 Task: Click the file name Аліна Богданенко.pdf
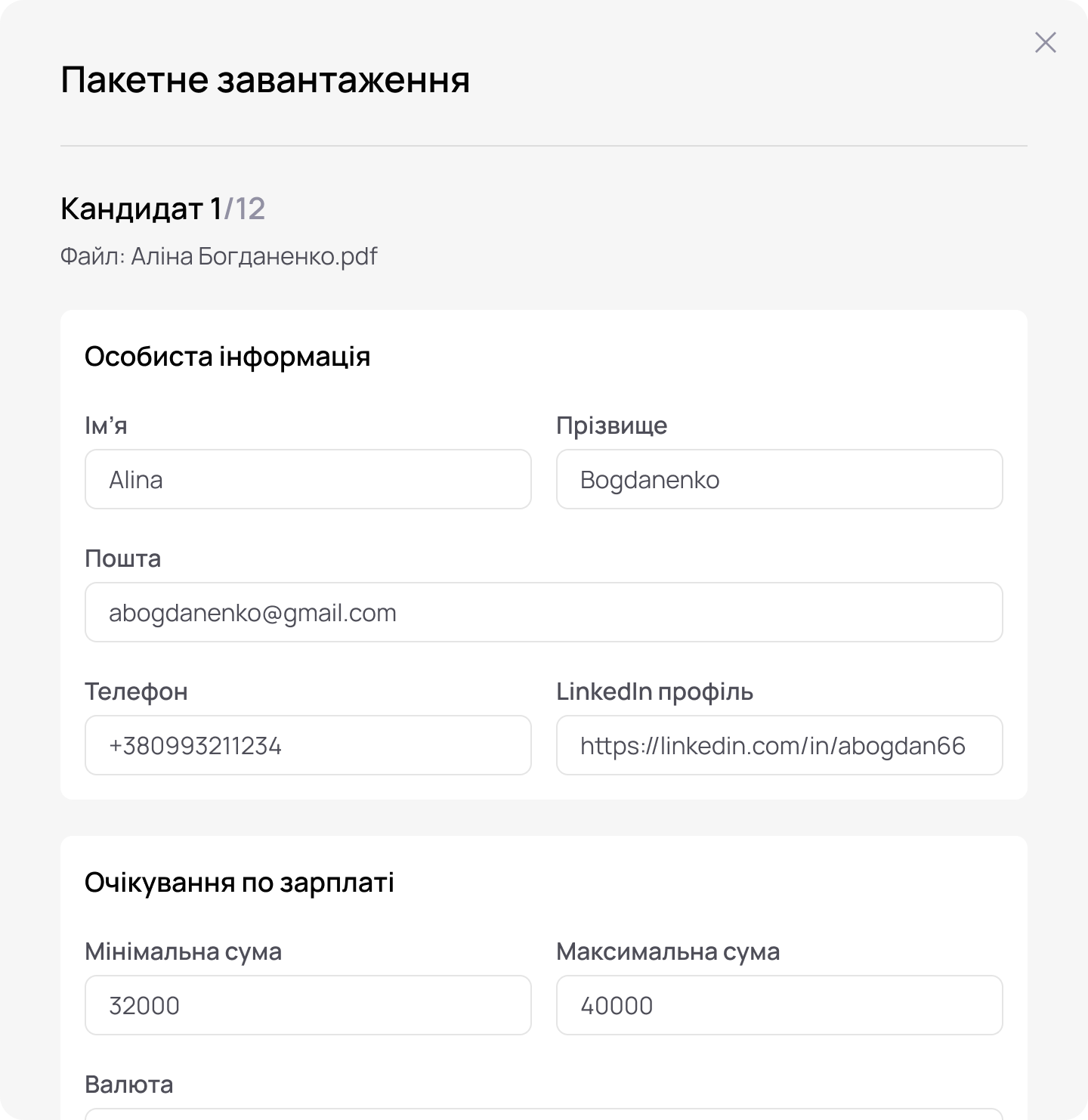tap(254, 256)
